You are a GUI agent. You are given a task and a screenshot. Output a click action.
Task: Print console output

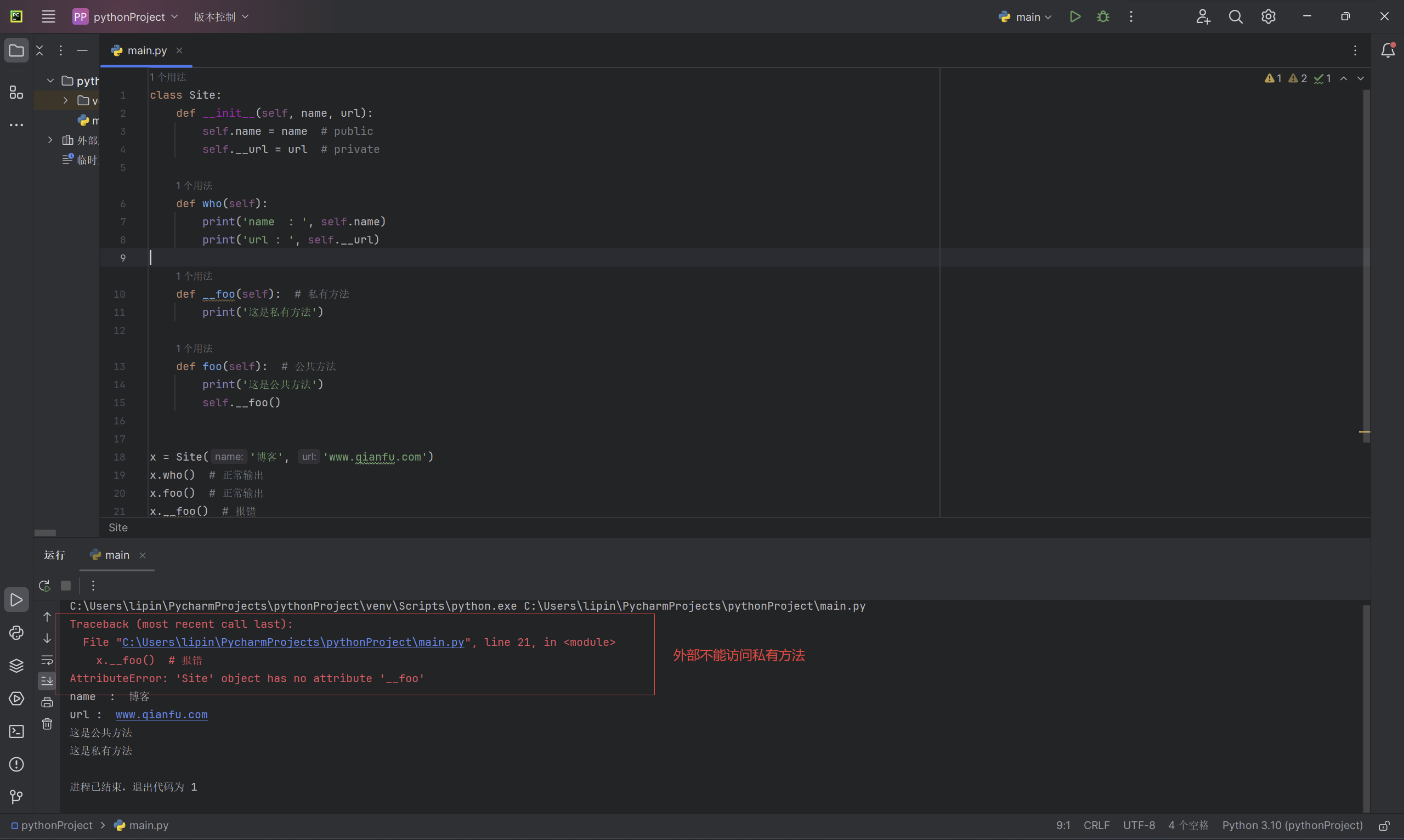coord(47,702)
